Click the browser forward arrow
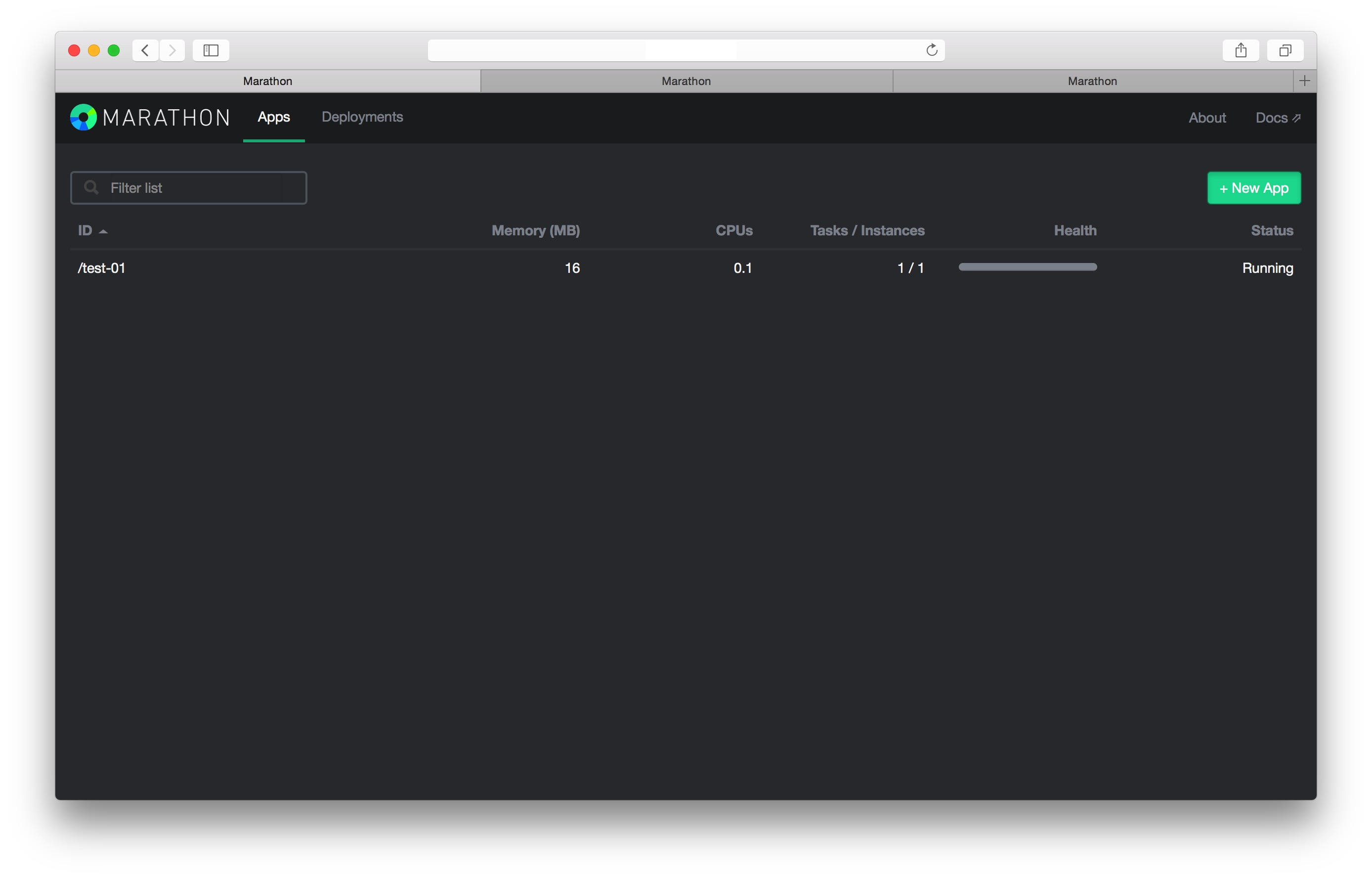This screenshot has width=1372, height=879. coord(172,50)
